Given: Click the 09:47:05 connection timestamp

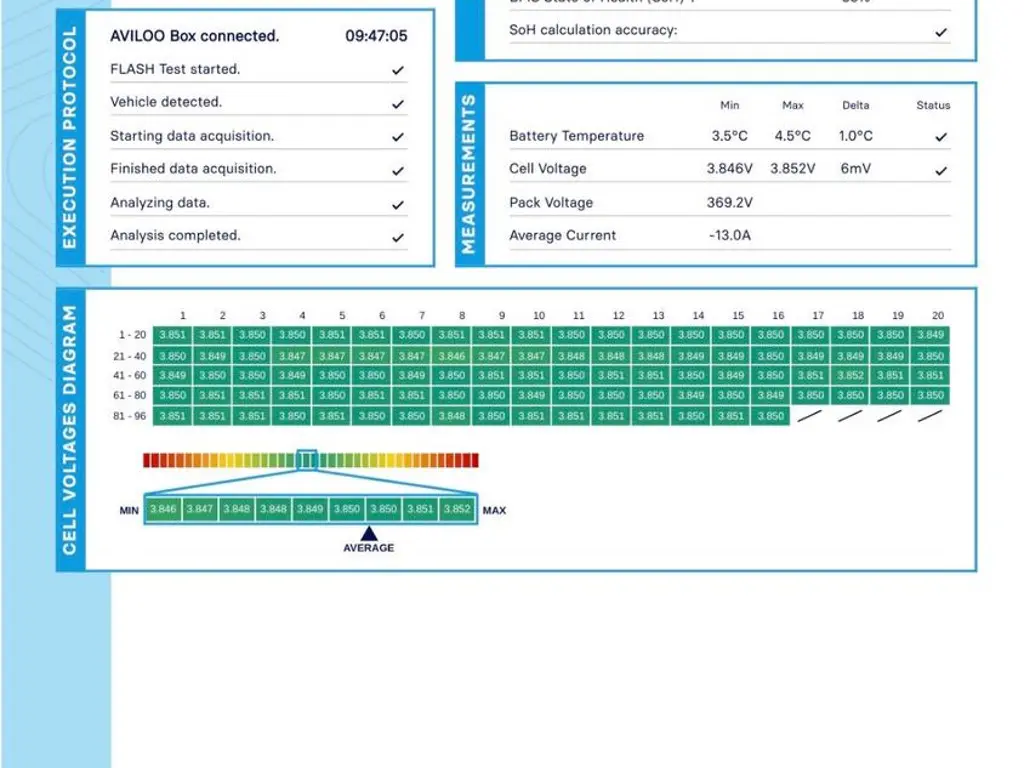Looking at the screenshot, I should [x=376, y=36].
